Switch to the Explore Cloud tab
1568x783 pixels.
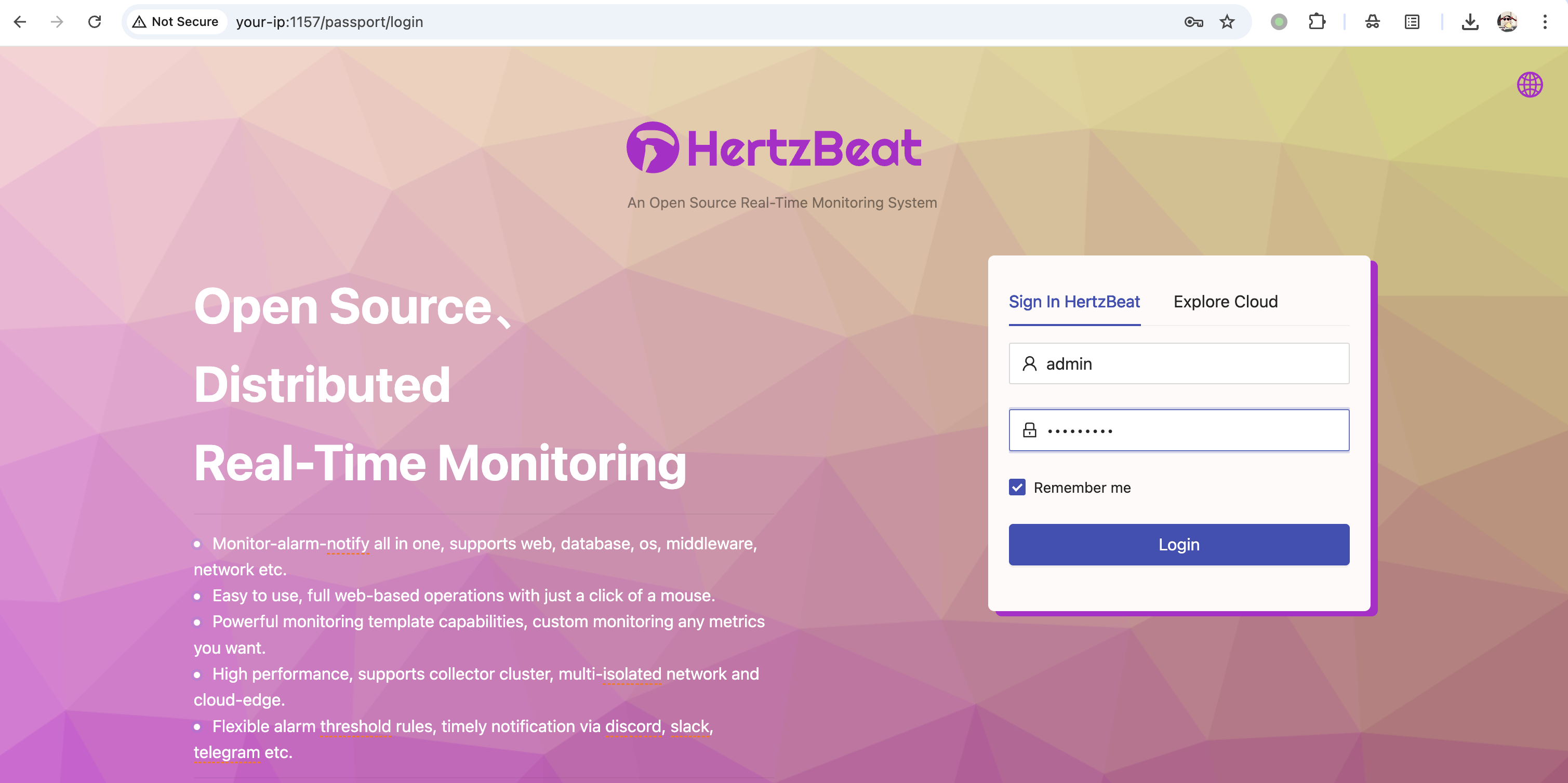point(1225,302)
